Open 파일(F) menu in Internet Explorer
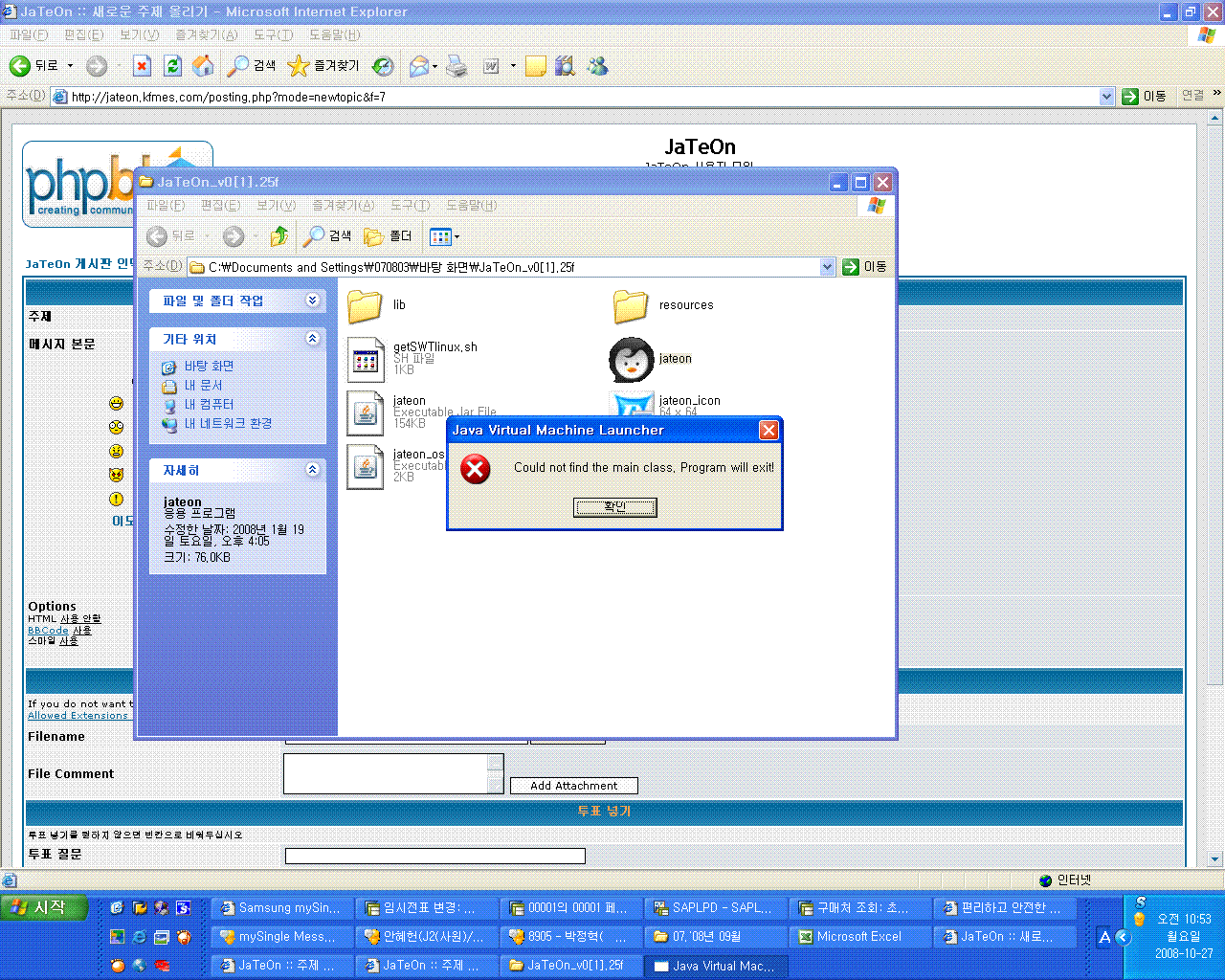This screenshot has width=1225, height=980. click(29, 34)
